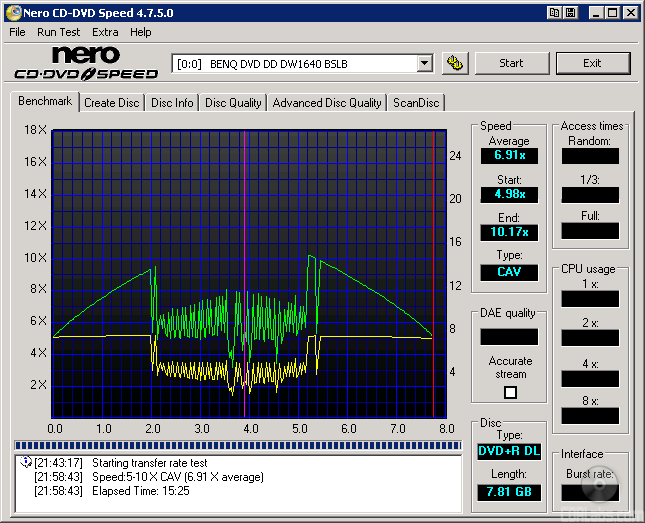Select the Create Disc tab
The height and width of the screenshot is (523, 645).
112,102
